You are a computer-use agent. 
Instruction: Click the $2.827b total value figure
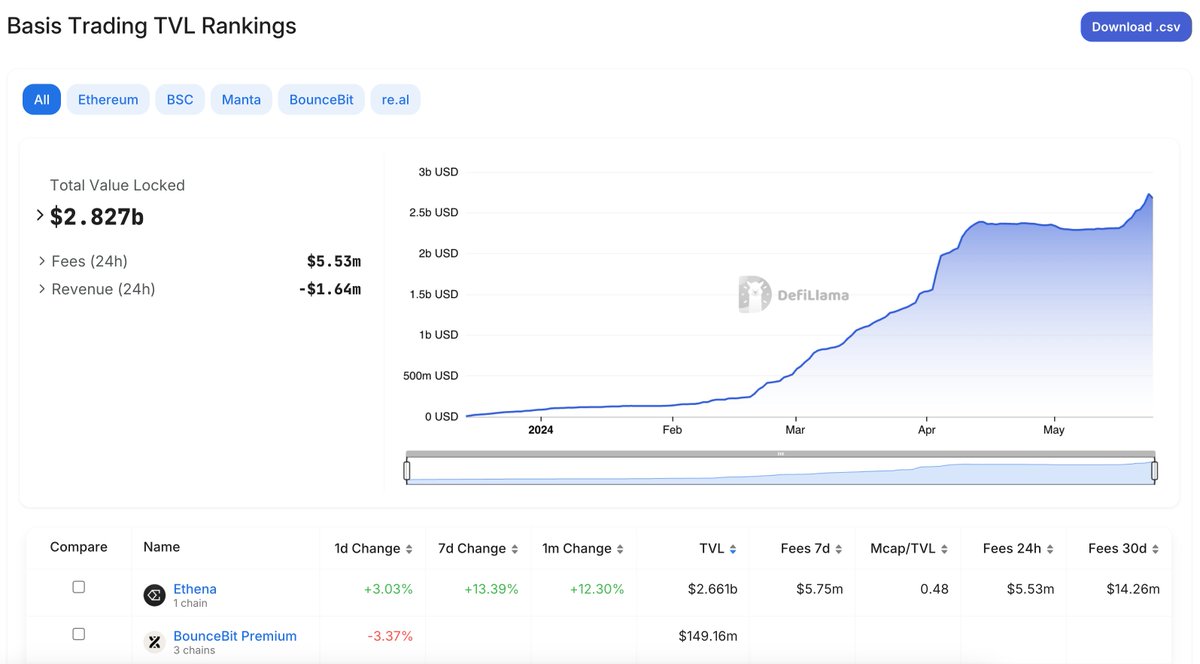[x=97, y=216]
